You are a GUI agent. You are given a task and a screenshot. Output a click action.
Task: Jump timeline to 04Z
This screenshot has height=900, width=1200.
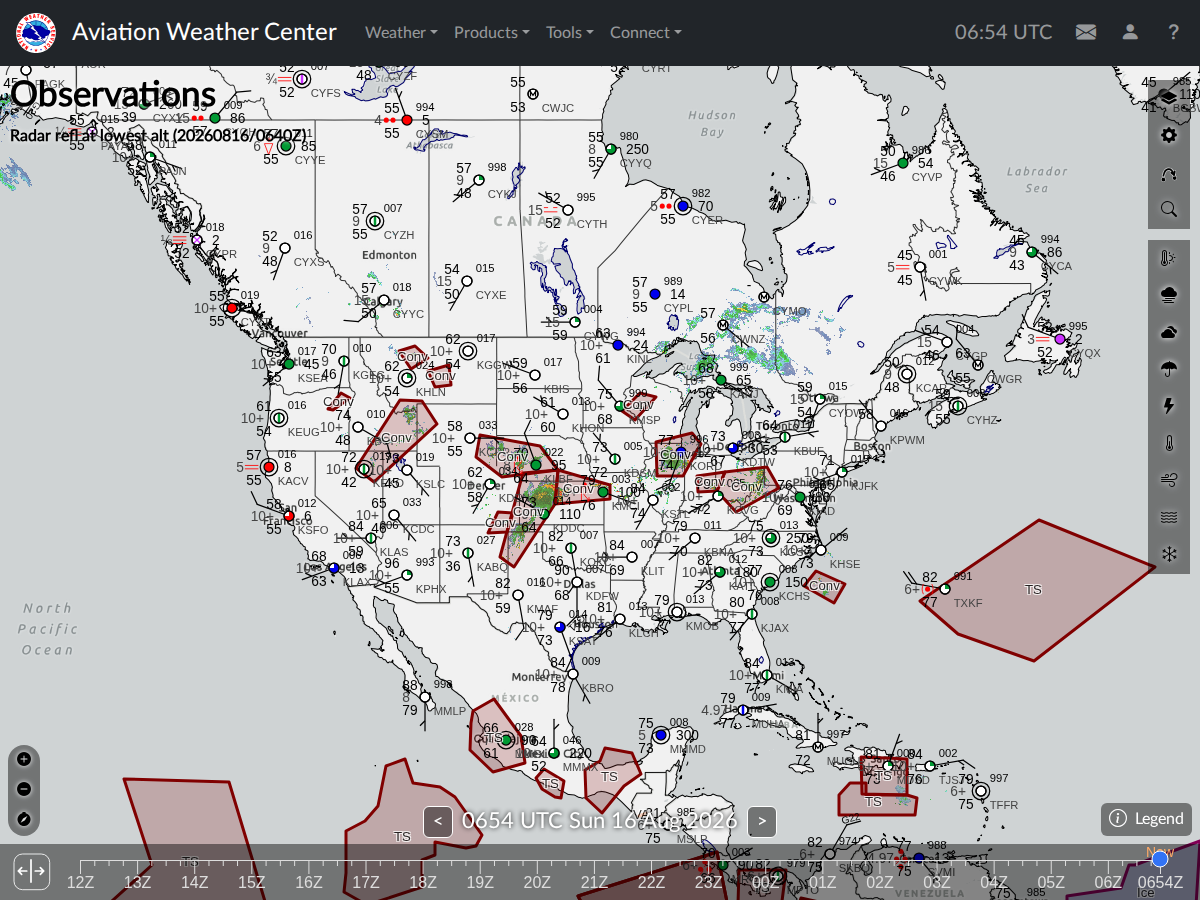[994, 881]
